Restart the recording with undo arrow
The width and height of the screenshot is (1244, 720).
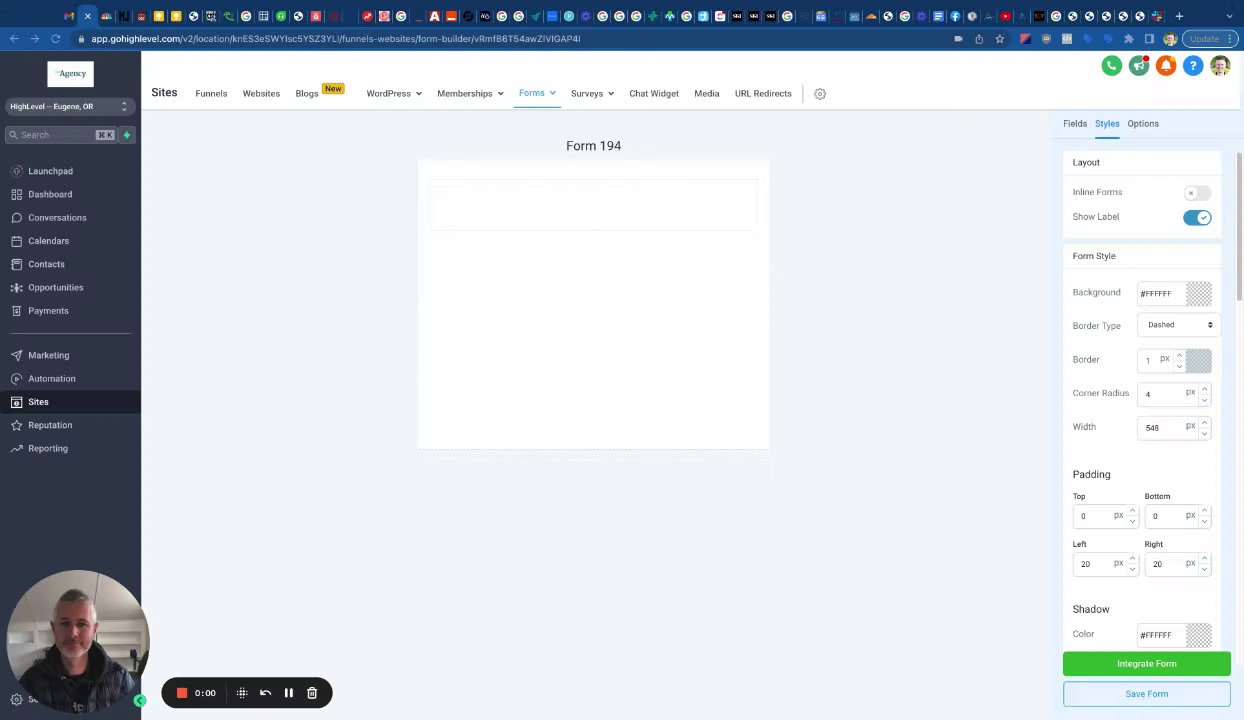pyautogui.click(x=265, y=693)
